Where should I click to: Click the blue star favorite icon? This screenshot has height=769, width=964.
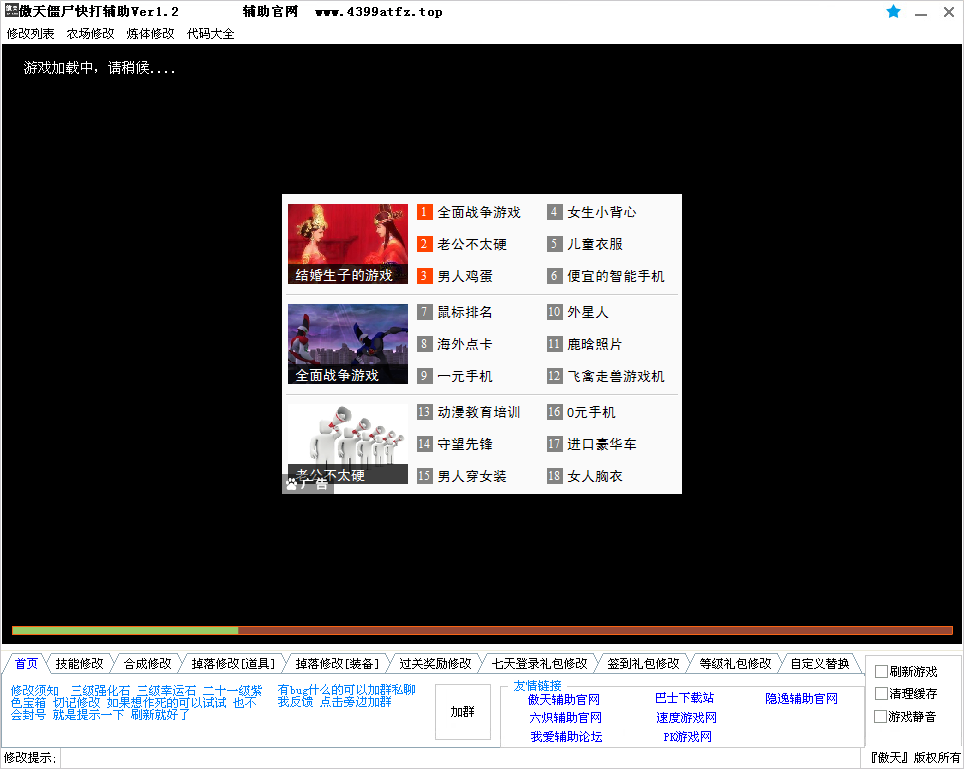tap(893, 12)
